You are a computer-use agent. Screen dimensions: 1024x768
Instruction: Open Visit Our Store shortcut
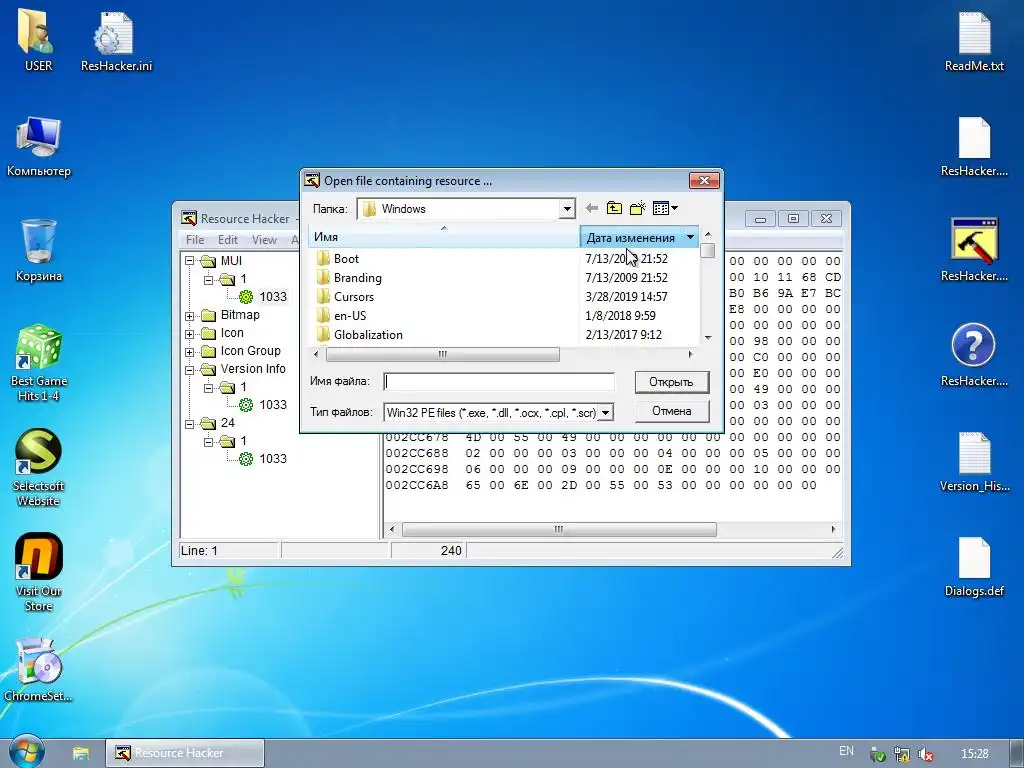[39, 572]
